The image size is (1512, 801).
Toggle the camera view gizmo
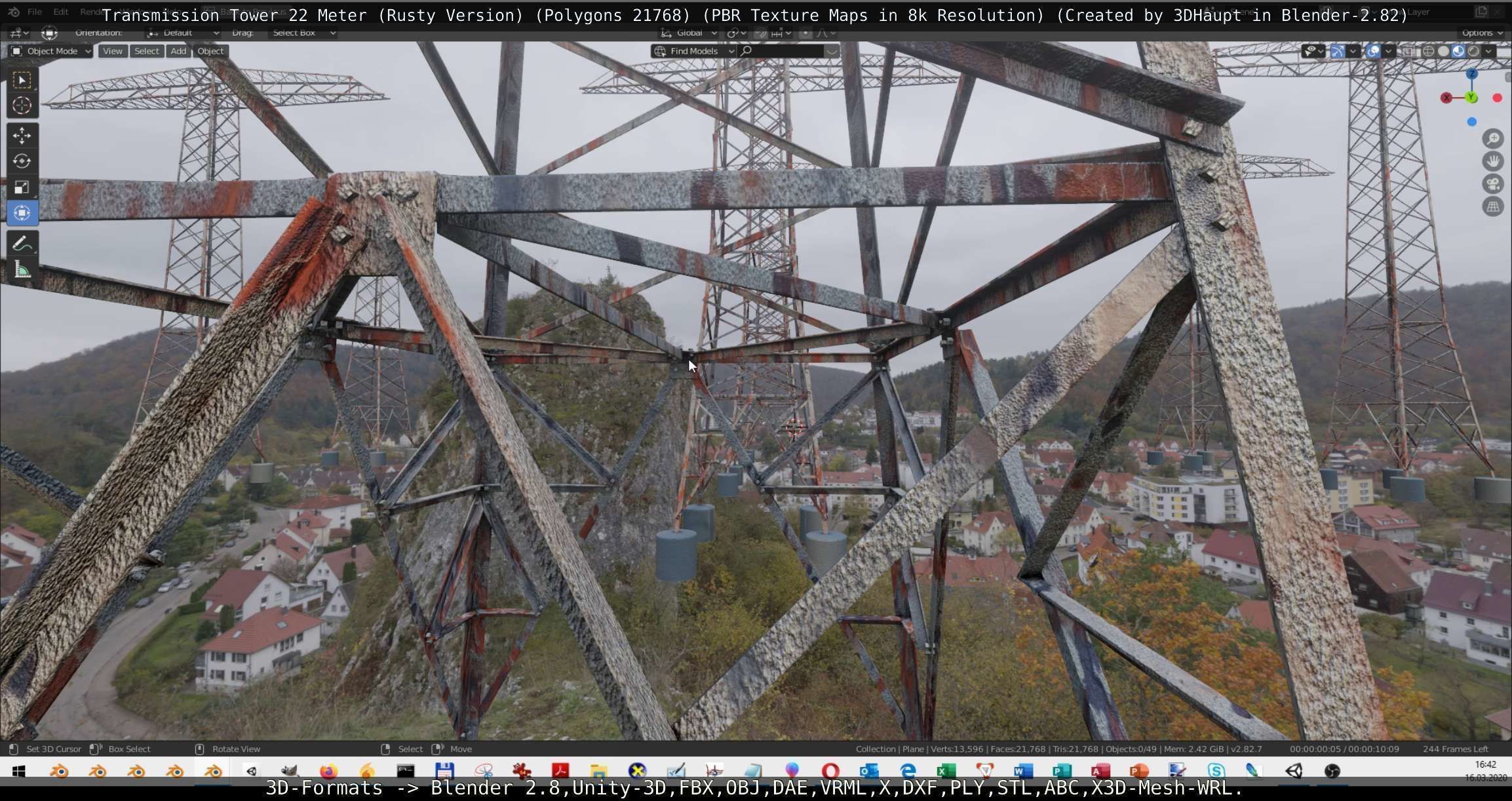(x=1492, y=184)
